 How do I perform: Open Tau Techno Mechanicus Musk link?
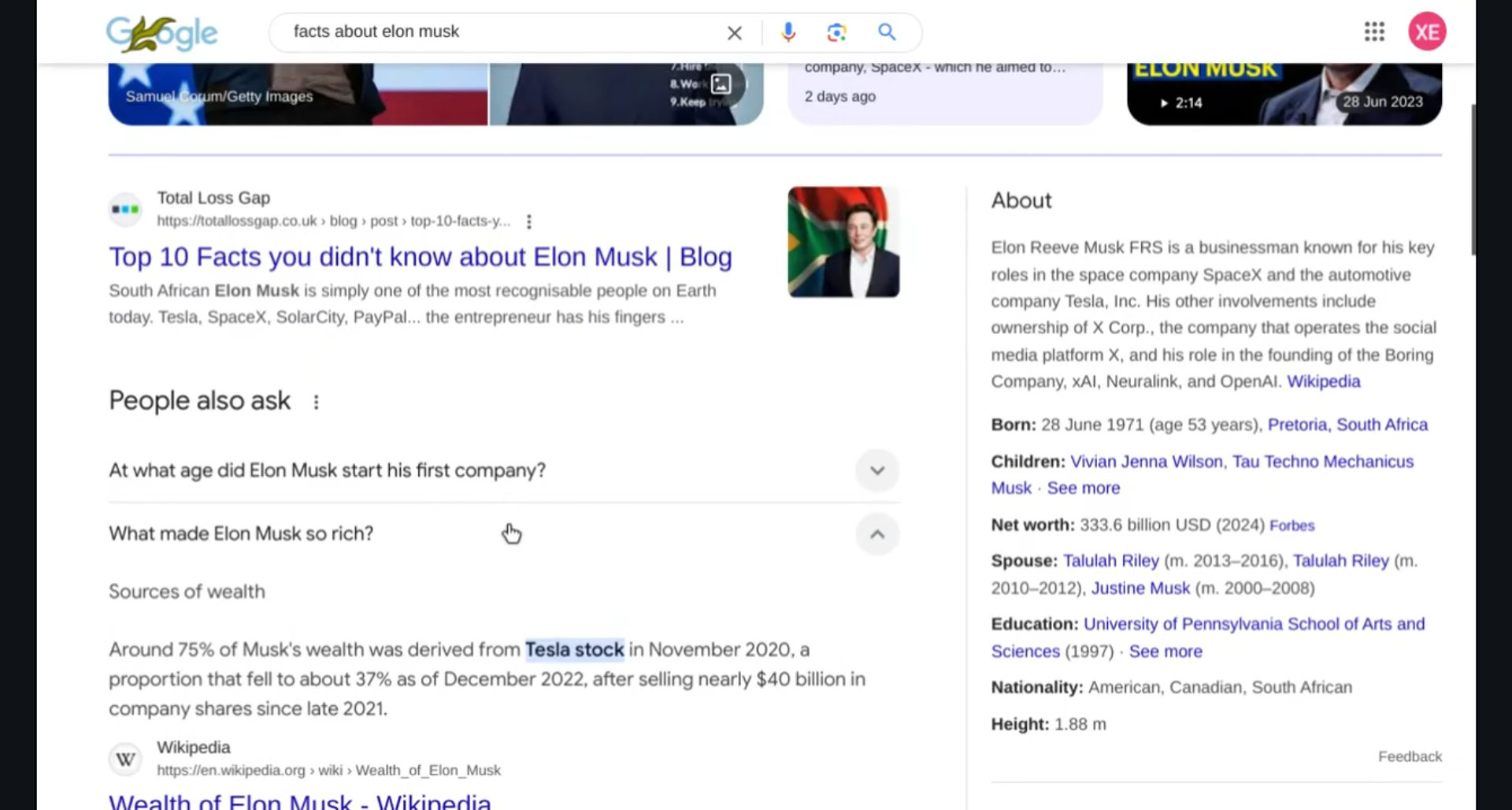pyautogui.click(x=1322, y=462)
